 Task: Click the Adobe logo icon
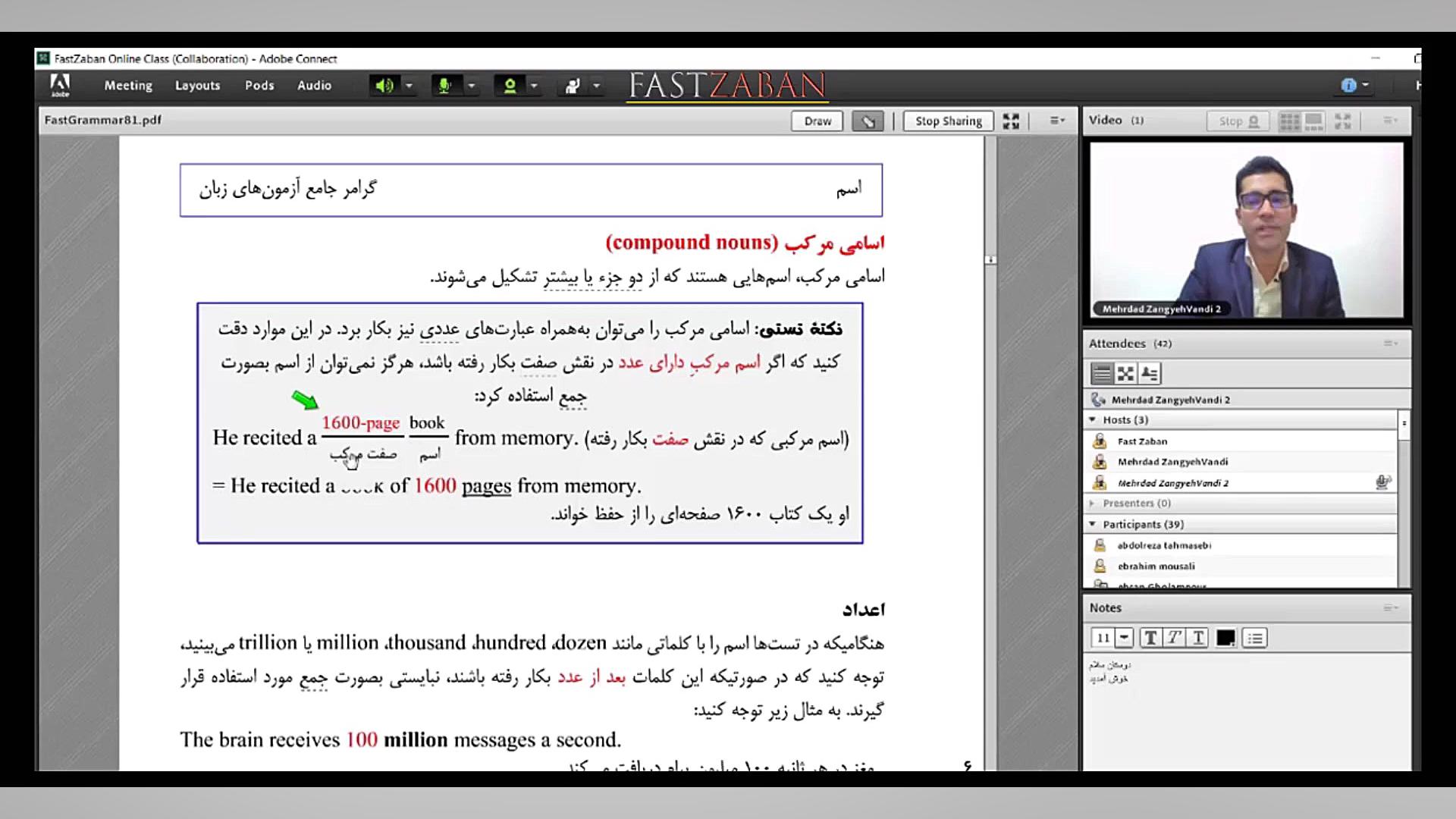[x=60, y=85]
